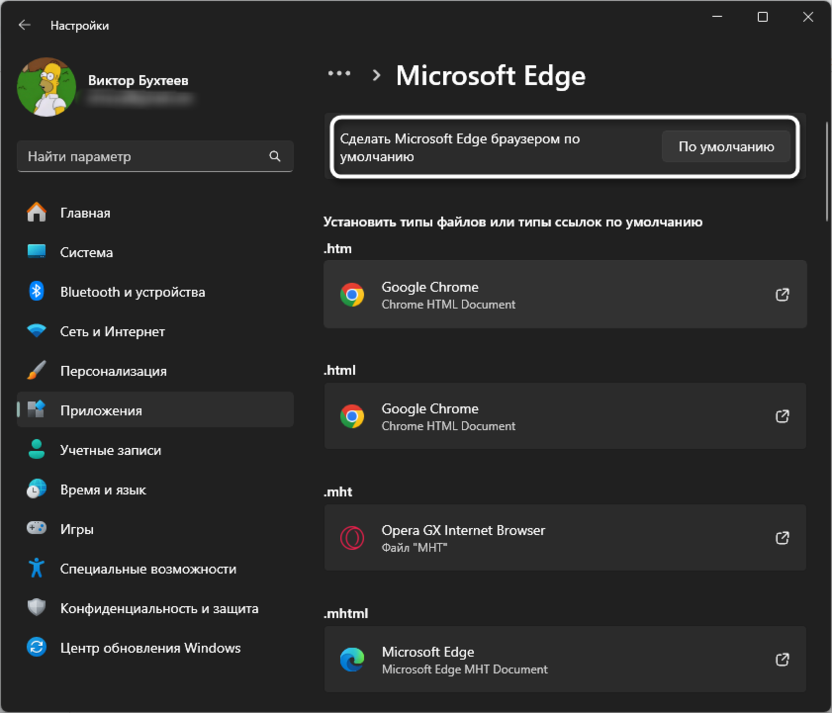
Task: Click the Opera GX icon under .mht
Action: click(x=352, y=538)
